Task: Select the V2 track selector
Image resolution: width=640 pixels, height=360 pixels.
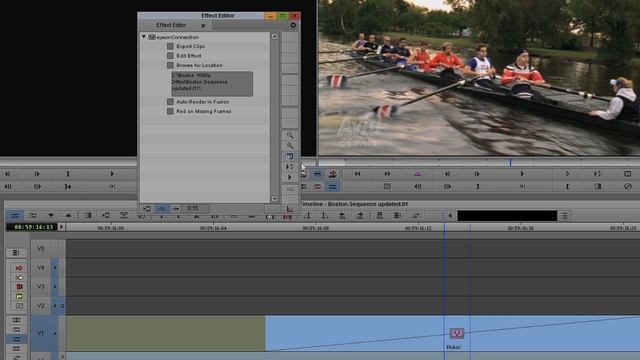Action: [x=40, y=306]
